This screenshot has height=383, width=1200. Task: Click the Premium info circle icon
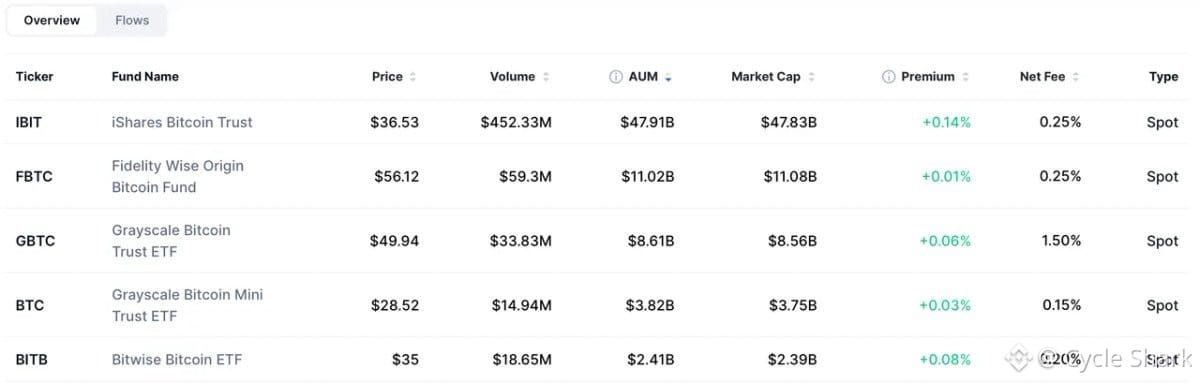coord(888,77)
